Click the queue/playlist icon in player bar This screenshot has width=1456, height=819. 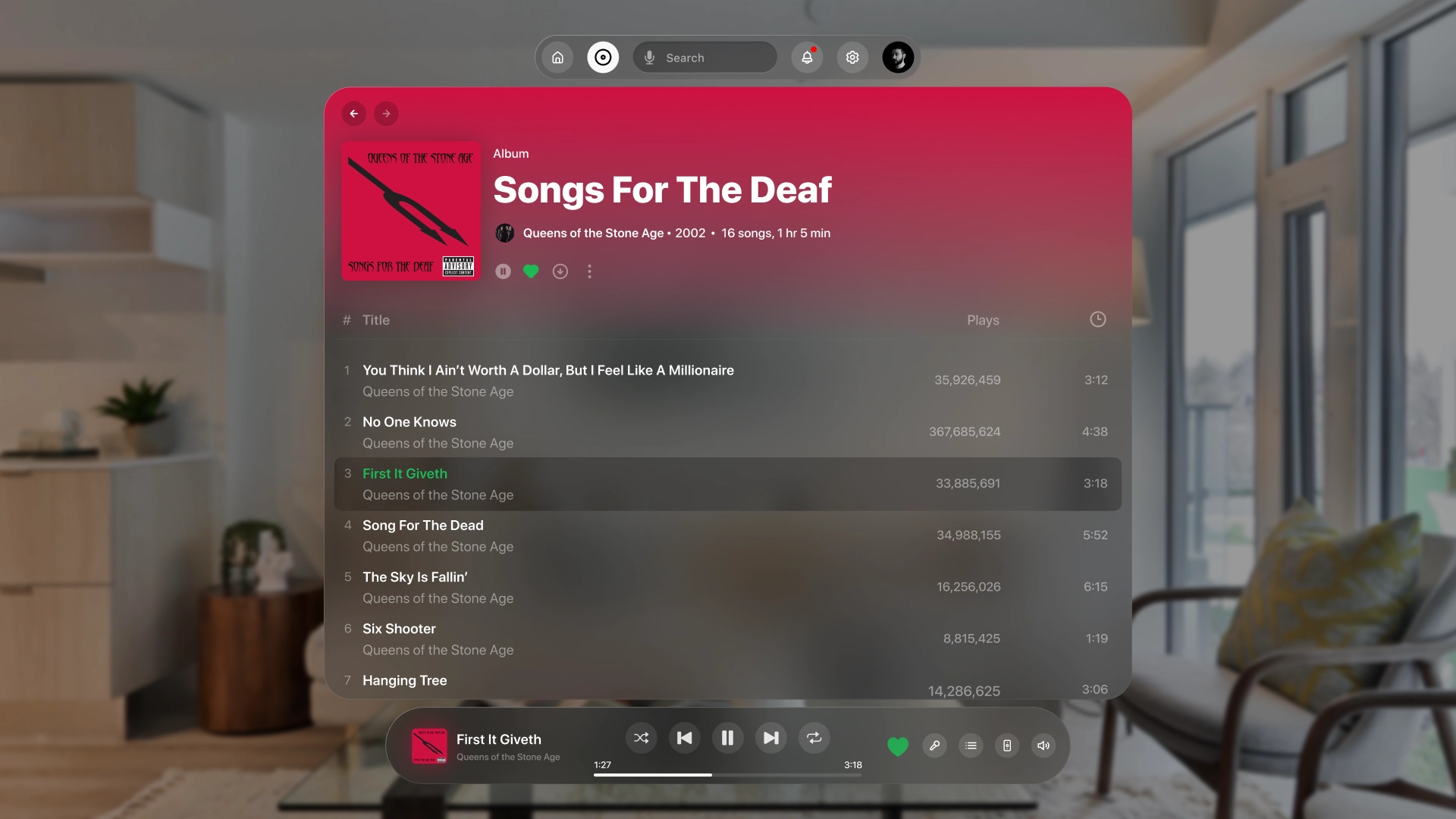[x=970, y=745]
